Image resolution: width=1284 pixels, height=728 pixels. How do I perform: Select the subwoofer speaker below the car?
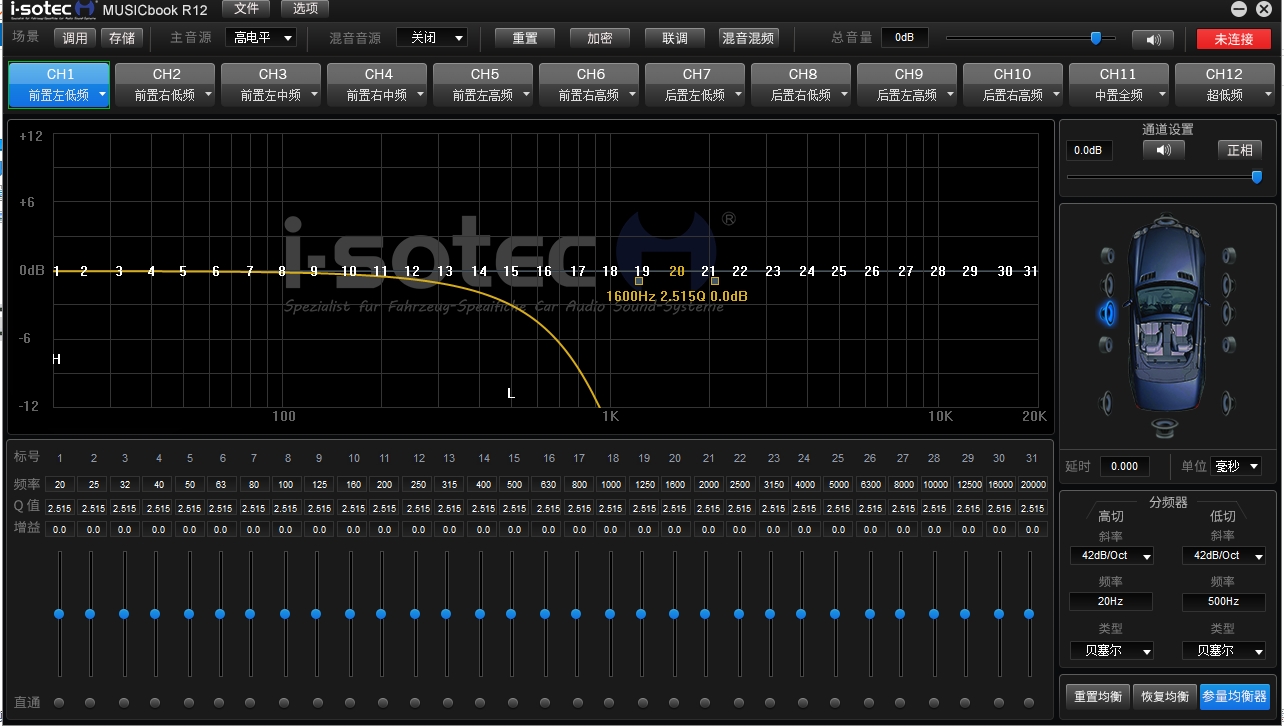1163,429
